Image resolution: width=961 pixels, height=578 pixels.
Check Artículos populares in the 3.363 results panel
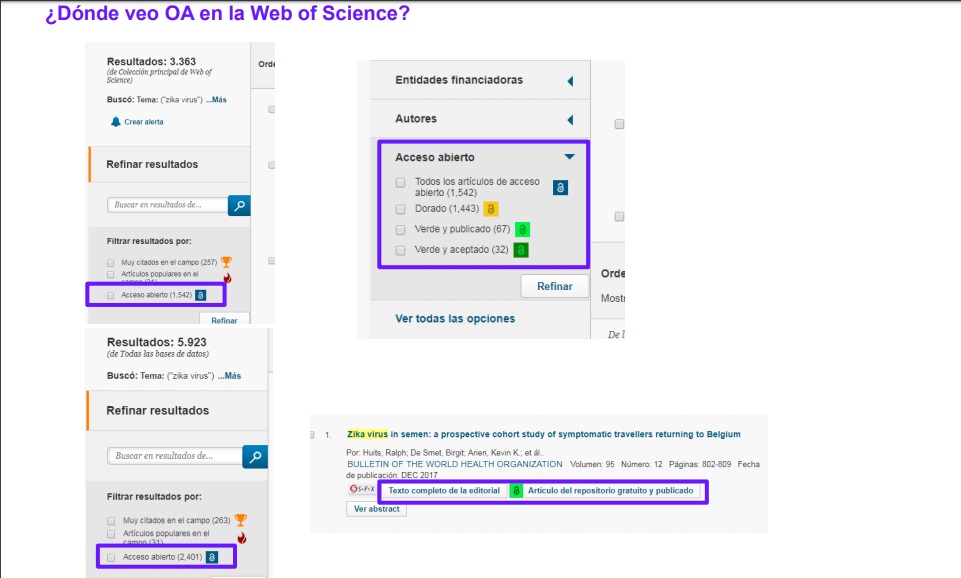coord(110,275)
